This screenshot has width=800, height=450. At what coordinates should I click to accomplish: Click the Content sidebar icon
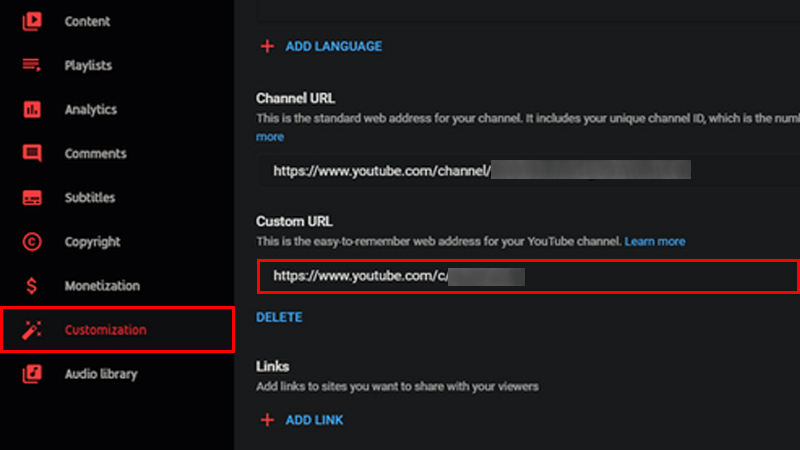(32, 21)
